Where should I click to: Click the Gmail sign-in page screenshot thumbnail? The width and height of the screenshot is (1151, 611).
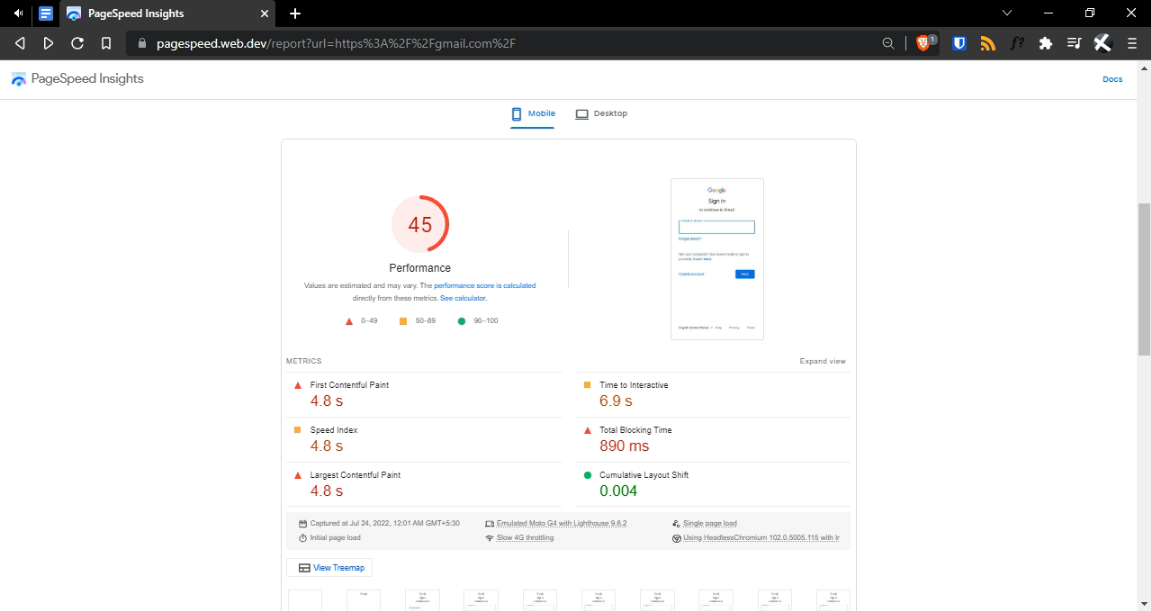(x=717, y=259)
